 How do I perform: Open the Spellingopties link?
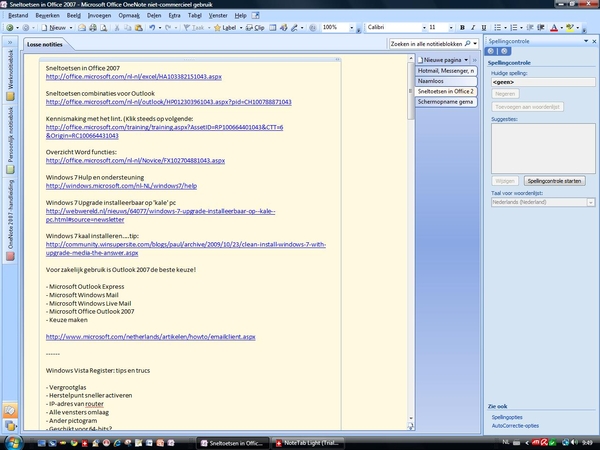[x=507, y=417]
